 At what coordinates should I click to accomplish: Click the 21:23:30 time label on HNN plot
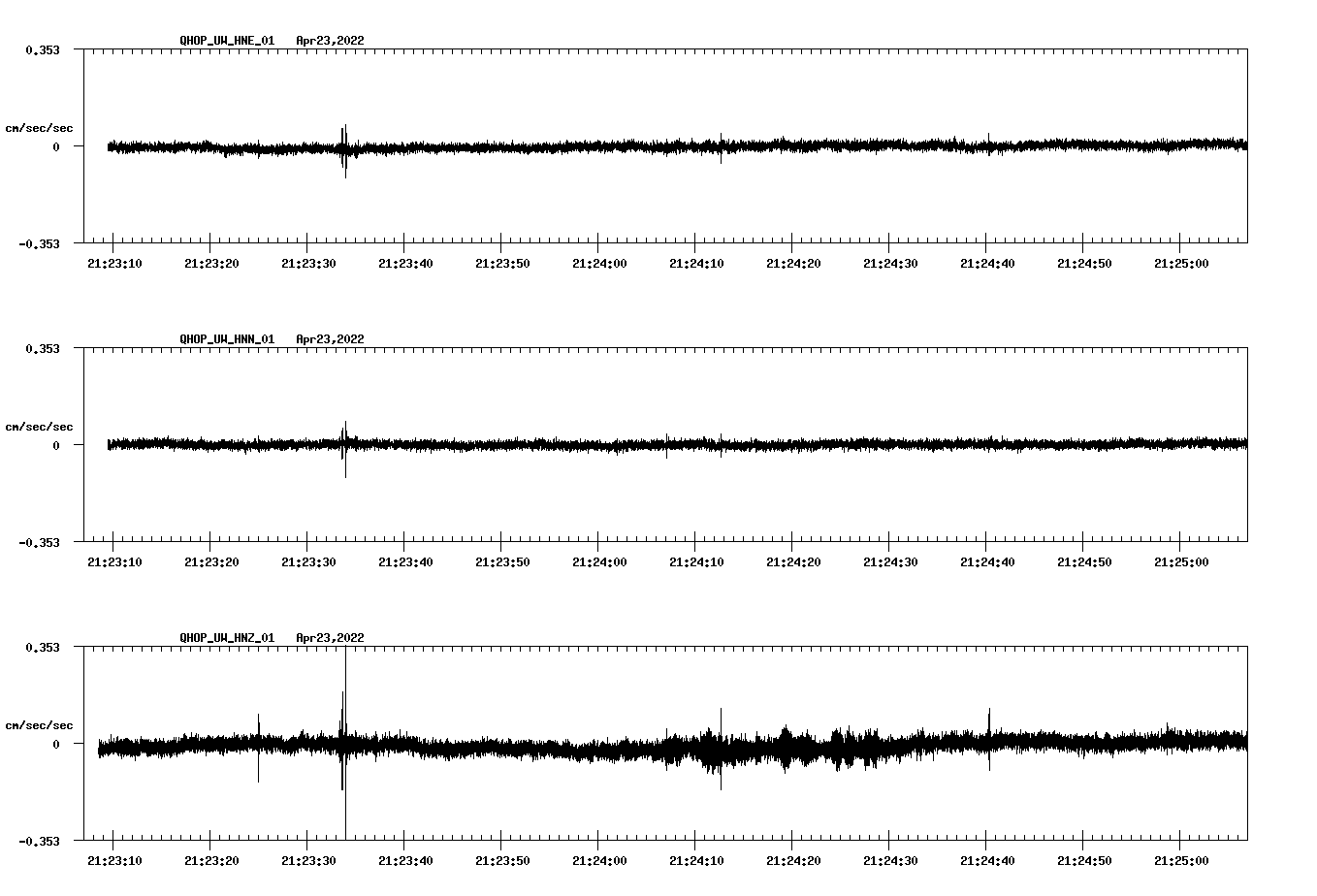coord(308,562)
